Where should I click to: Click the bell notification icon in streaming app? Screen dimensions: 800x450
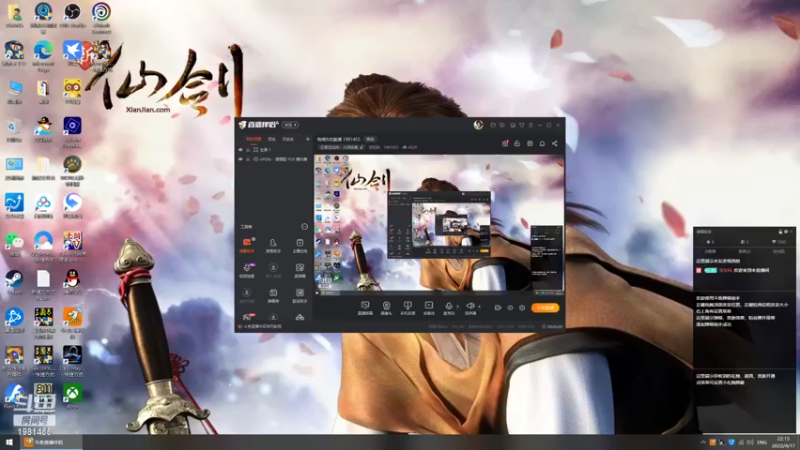542,143
